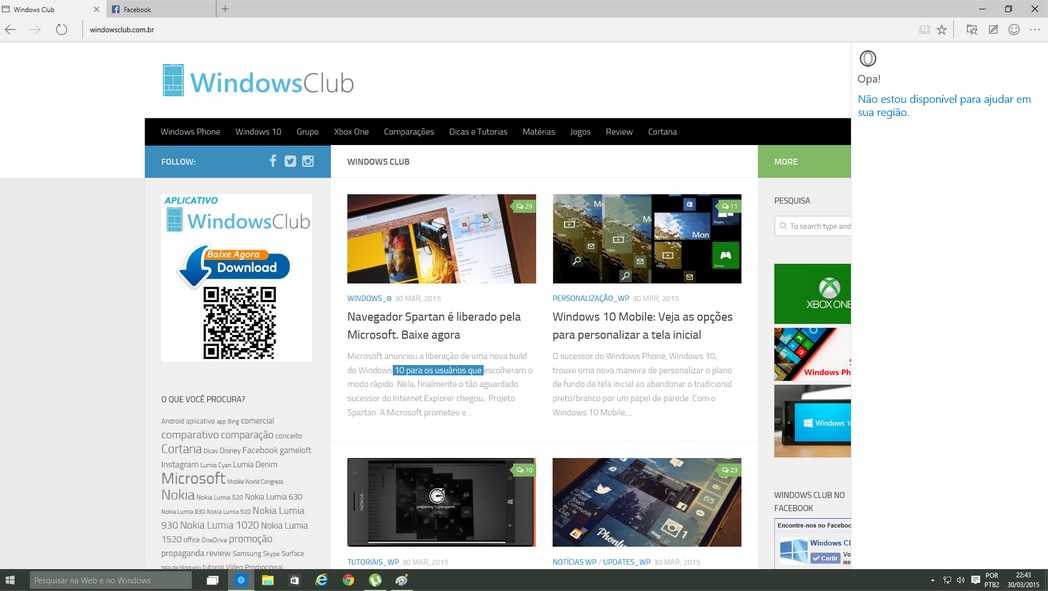Screen dimensions: 1048x591
Task: Open the Xbox One green sidebar thumbnail
Action: [x=812, y=294]
